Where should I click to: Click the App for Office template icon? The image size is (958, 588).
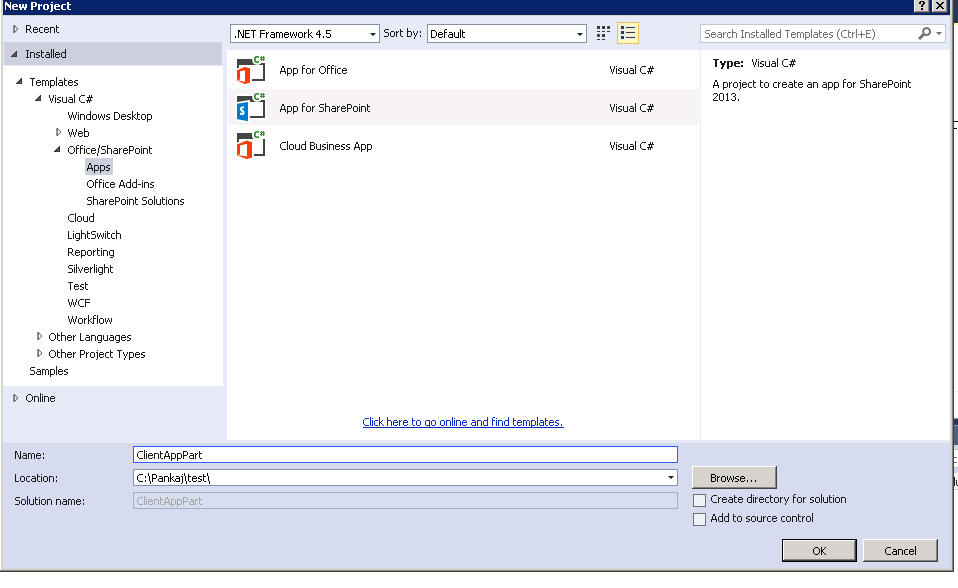tap(251, 70)
